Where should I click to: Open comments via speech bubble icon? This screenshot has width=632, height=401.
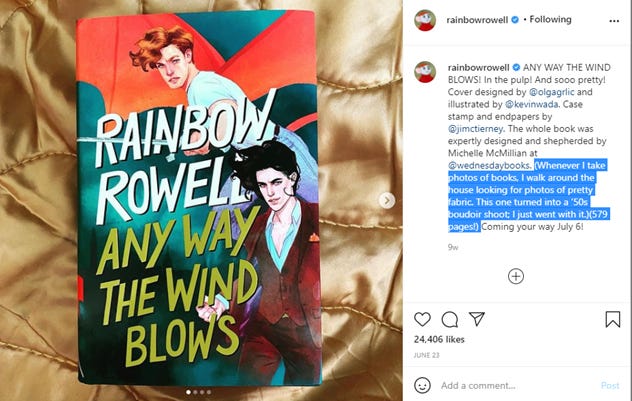[x=449, y=320]
